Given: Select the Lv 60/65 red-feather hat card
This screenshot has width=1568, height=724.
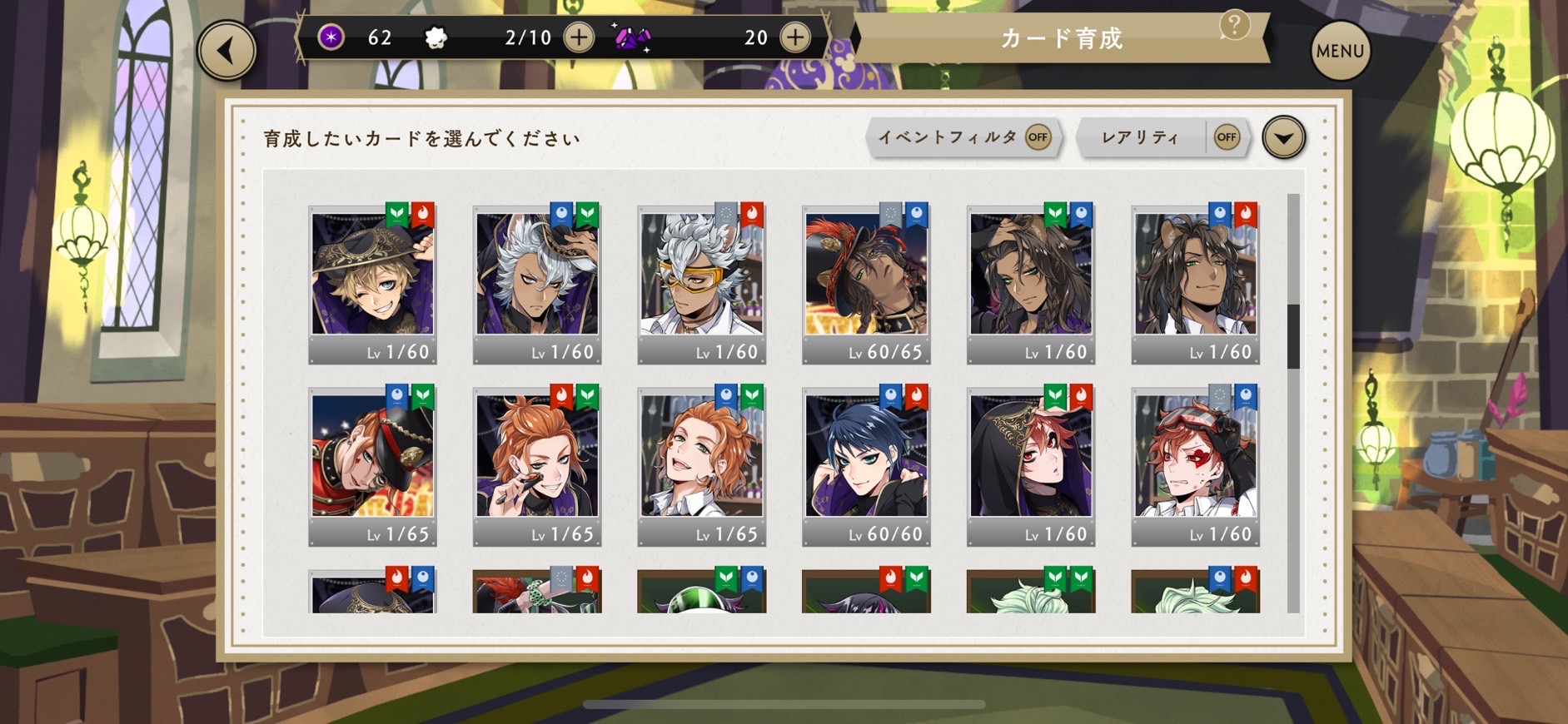Looking at the screenshot, I should coord(865,285).
